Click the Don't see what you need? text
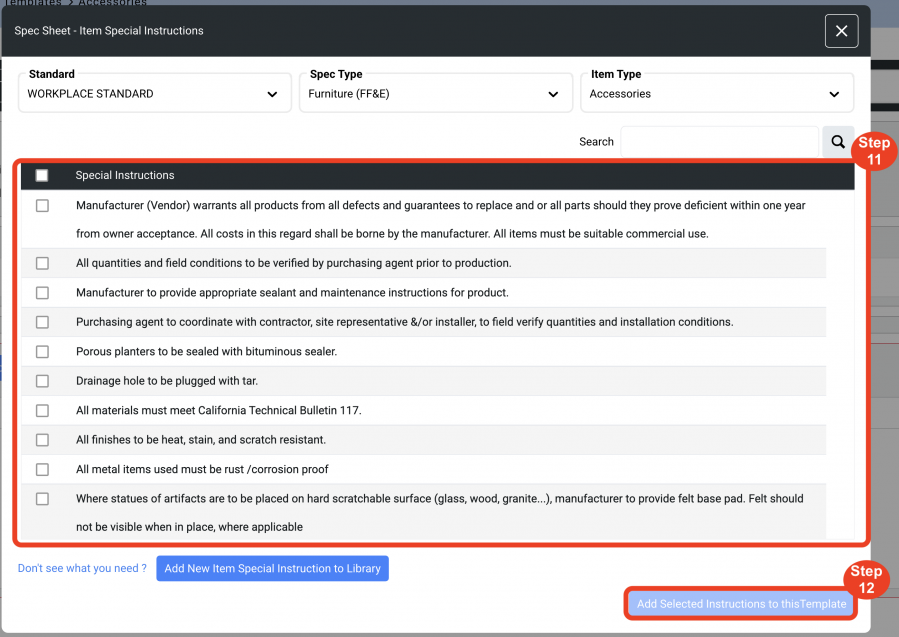This screenshot has width=899, height=637. click(82, 568)
